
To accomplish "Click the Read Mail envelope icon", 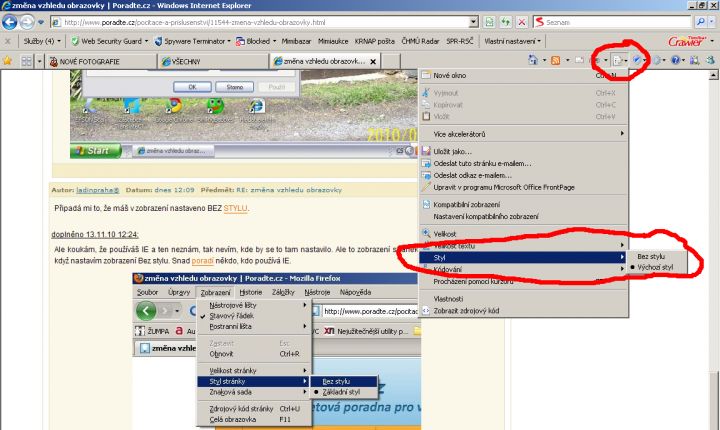I will click(x=579, y=60).
